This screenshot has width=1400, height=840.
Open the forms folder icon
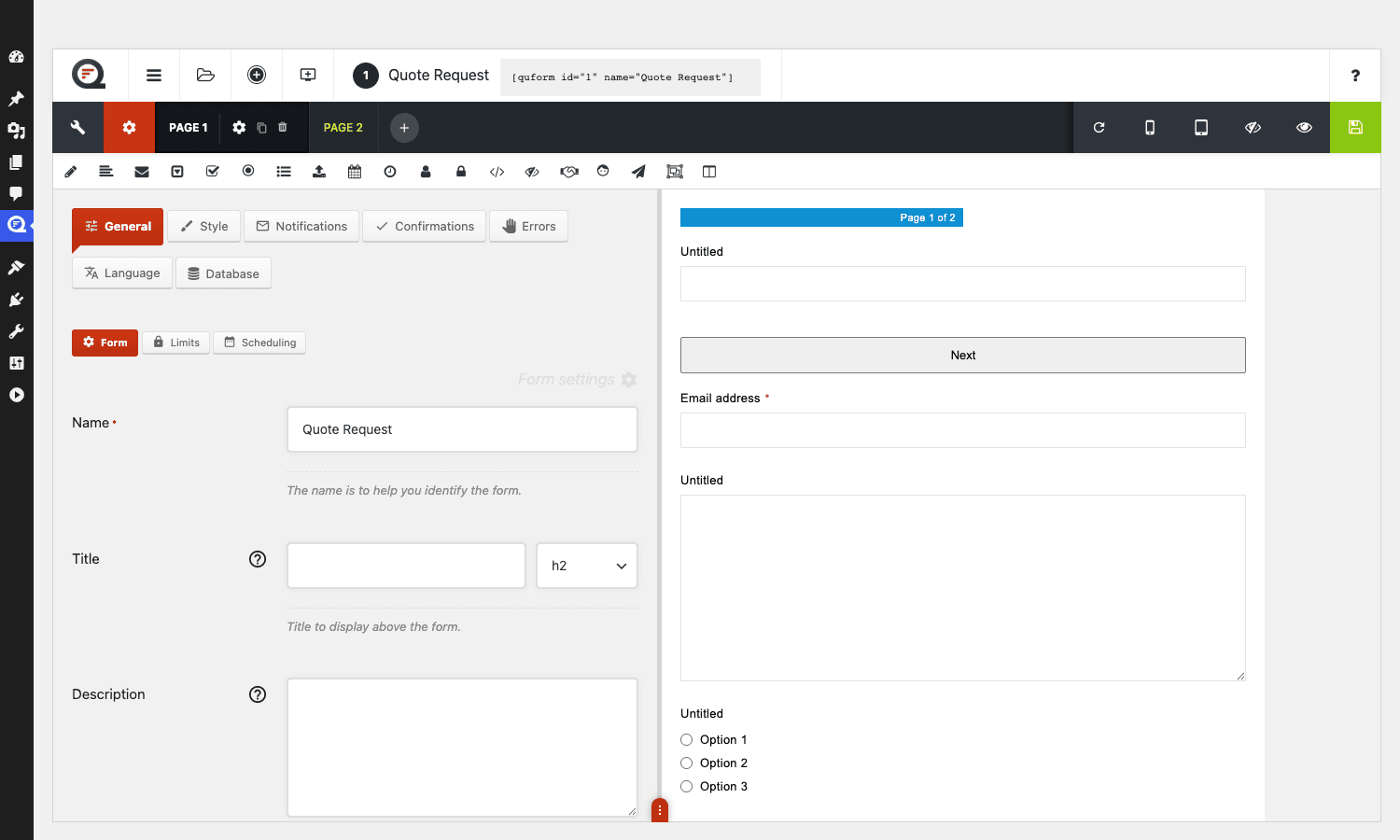[205, 76]
